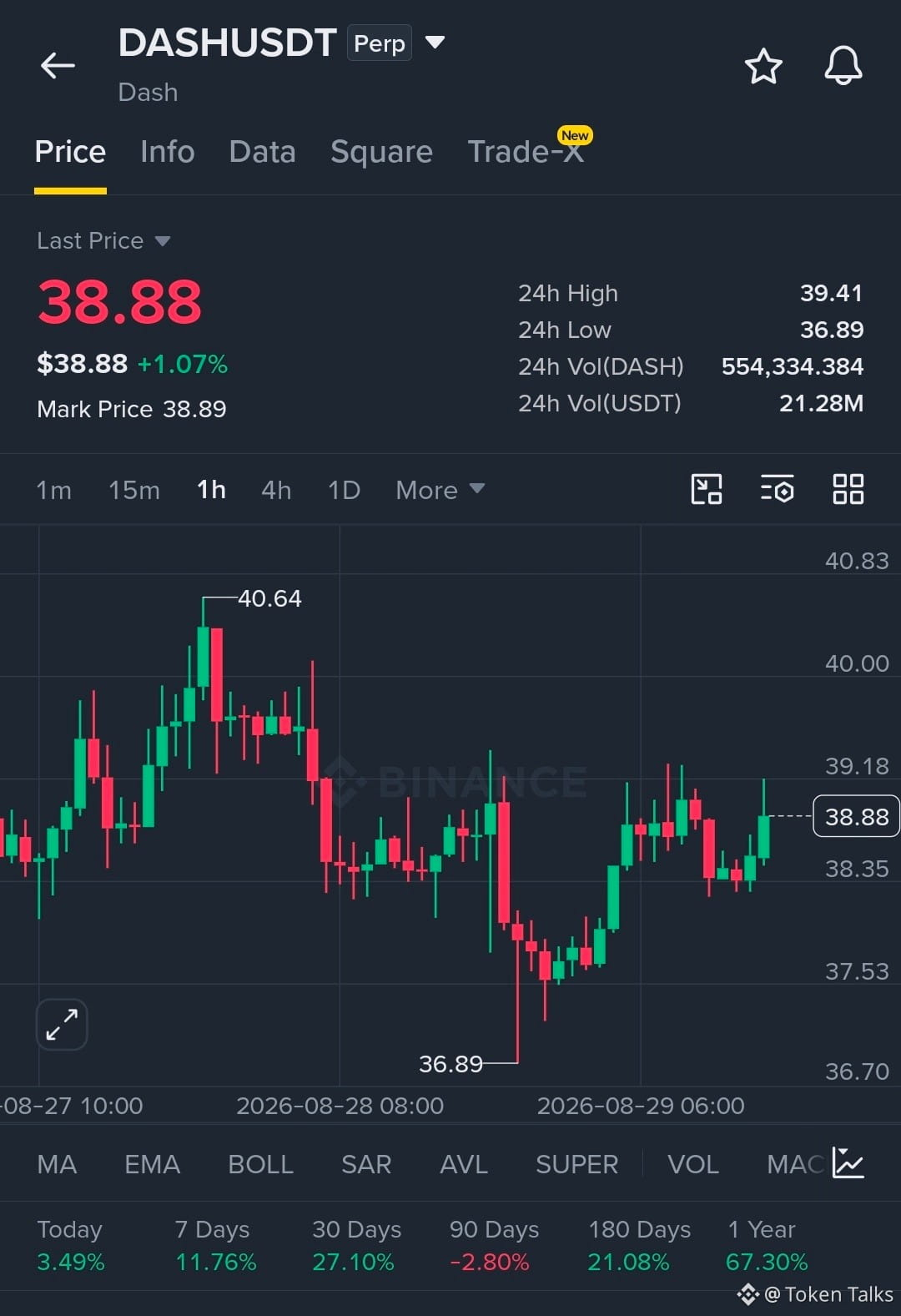The height and width of the screenshot is (1316, 901).
Task: Open the More timeframes dropdown
Action: [440, 490]
